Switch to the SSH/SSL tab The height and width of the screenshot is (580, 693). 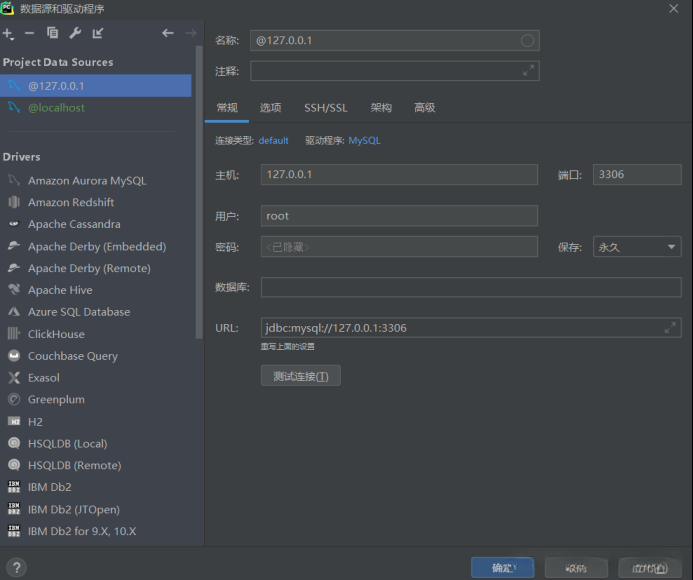326,108
